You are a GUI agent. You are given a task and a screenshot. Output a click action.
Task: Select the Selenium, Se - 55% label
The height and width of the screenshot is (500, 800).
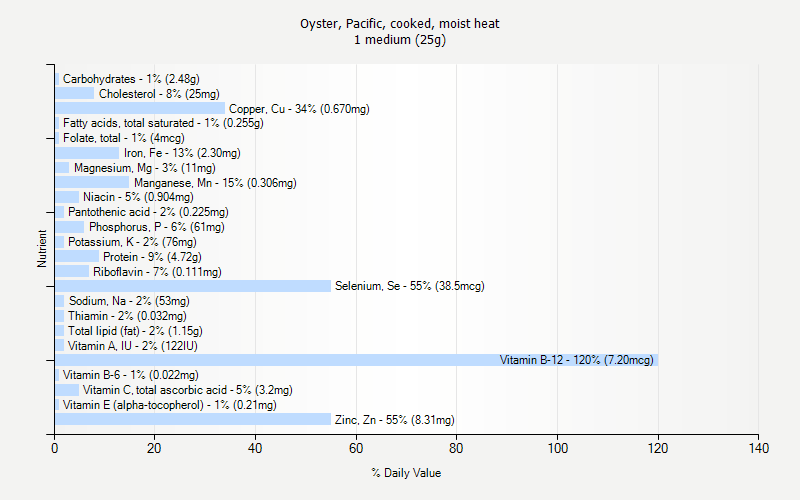point(410,286)
